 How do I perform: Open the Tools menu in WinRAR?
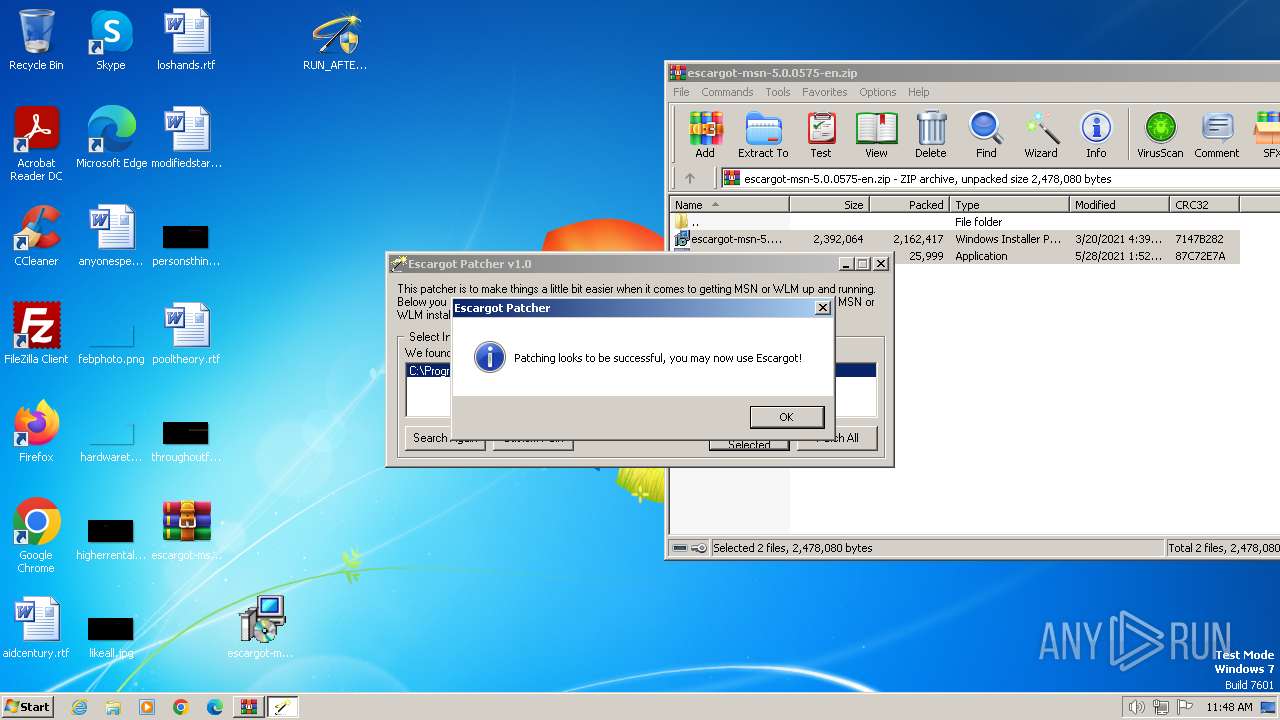[x=778, y=92]
